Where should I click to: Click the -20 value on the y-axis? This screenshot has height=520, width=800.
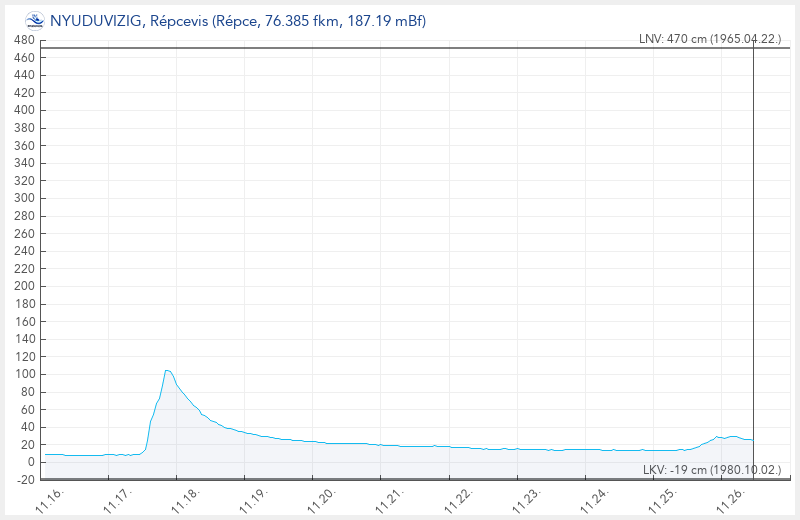(x=24, y=480)
